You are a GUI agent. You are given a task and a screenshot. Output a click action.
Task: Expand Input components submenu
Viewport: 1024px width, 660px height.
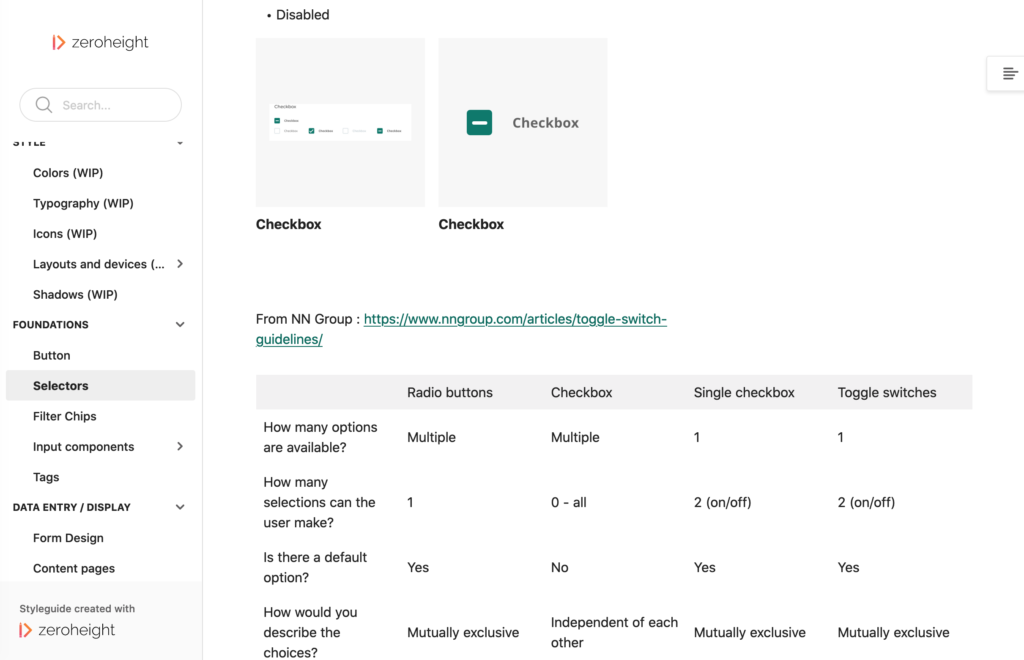(180, 447)
